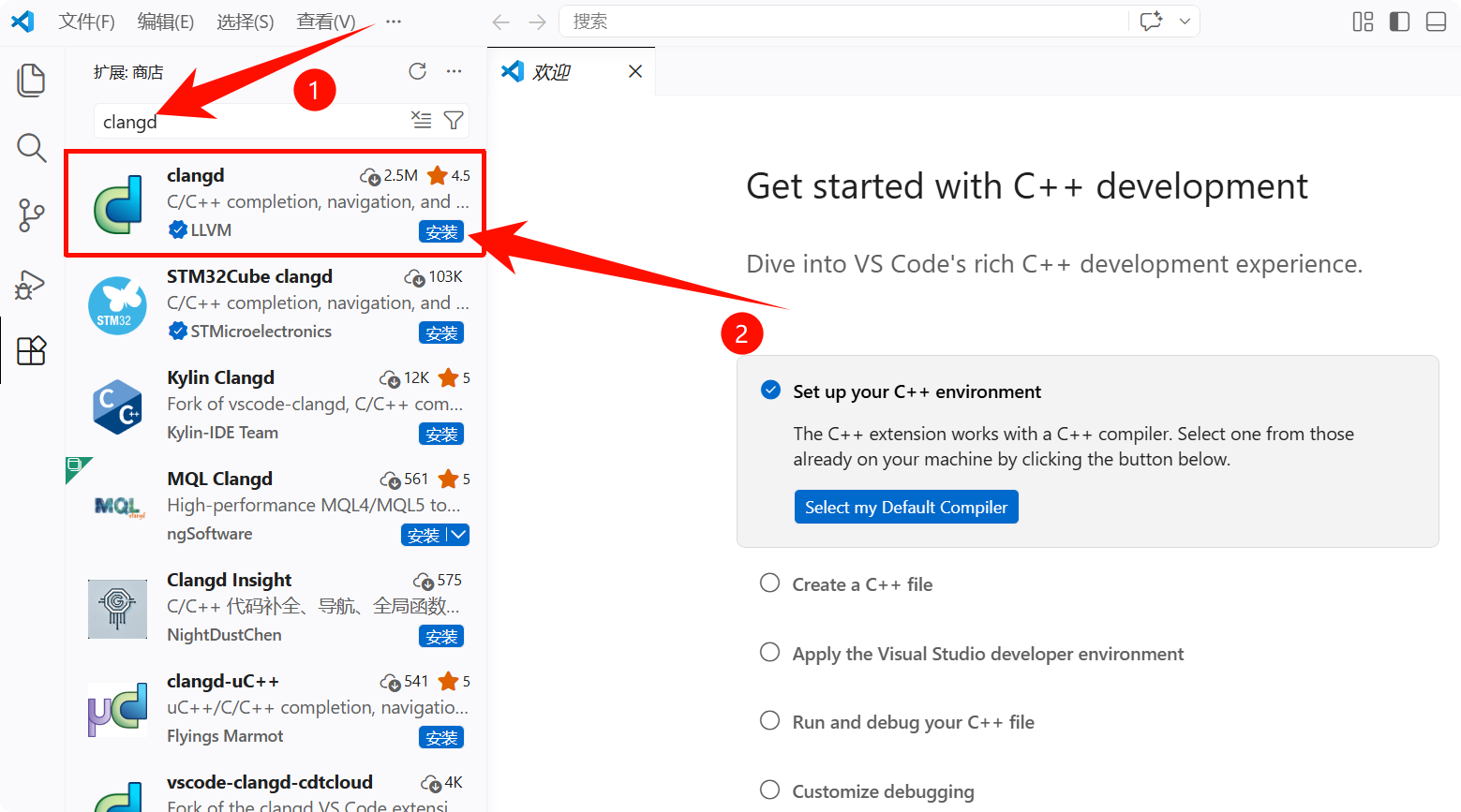Toggle the bottom panel visibility
The image size is (1461, 812).
1436,22
